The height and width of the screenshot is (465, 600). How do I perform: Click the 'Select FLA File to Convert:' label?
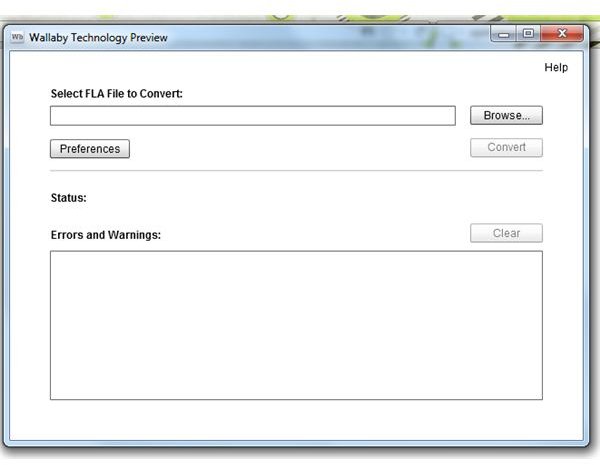[117, 94]
